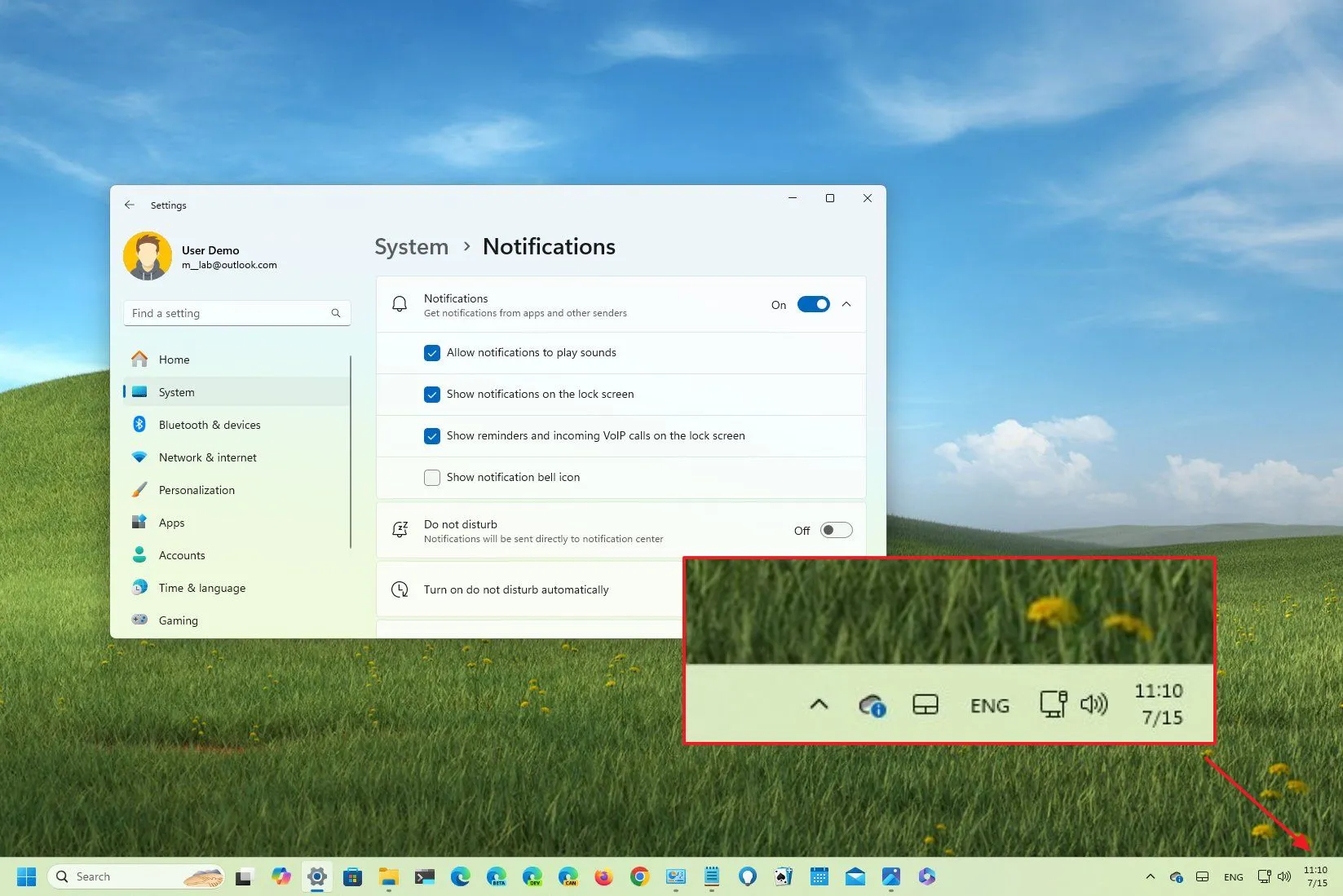This screenshot has width=1343, height=896.
Task: Click the back arrow in Settings
Action: click(x=130, y=205)
